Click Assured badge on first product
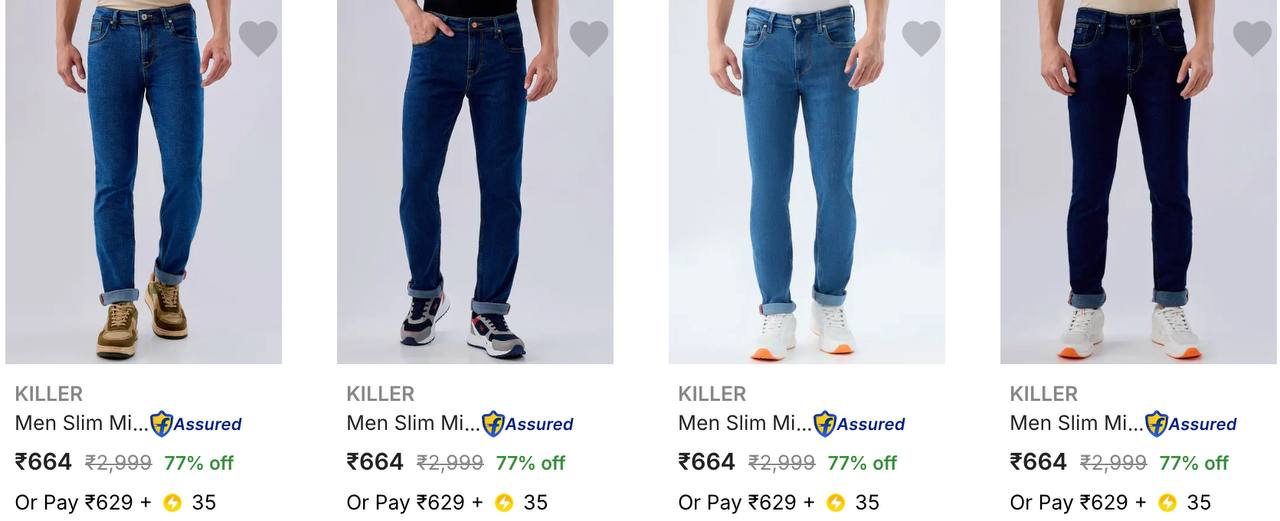The image size is (1280, 521). (x=196, y=424)
